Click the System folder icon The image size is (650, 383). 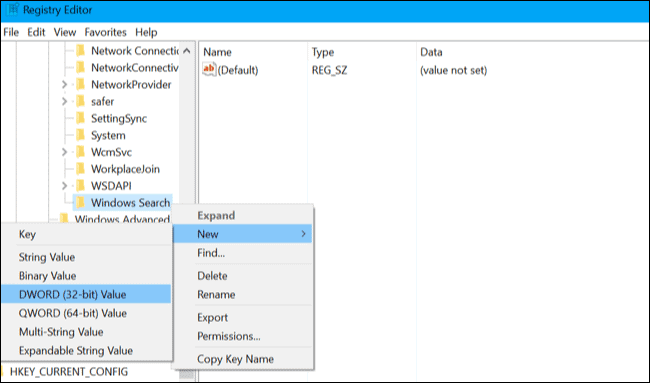(x=80, y=135)
